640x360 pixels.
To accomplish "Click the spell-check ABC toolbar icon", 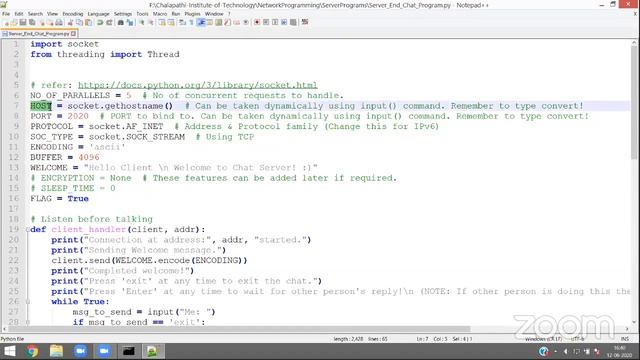I will point(304,22).
